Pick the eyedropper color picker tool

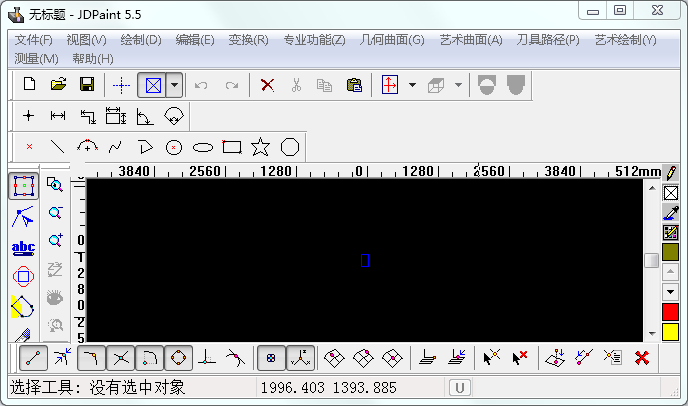(x=670, y=212)
